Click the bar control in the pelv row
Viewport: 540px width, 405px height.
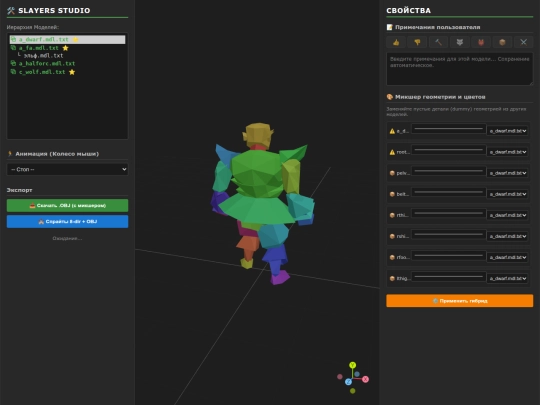click(449, 171)
